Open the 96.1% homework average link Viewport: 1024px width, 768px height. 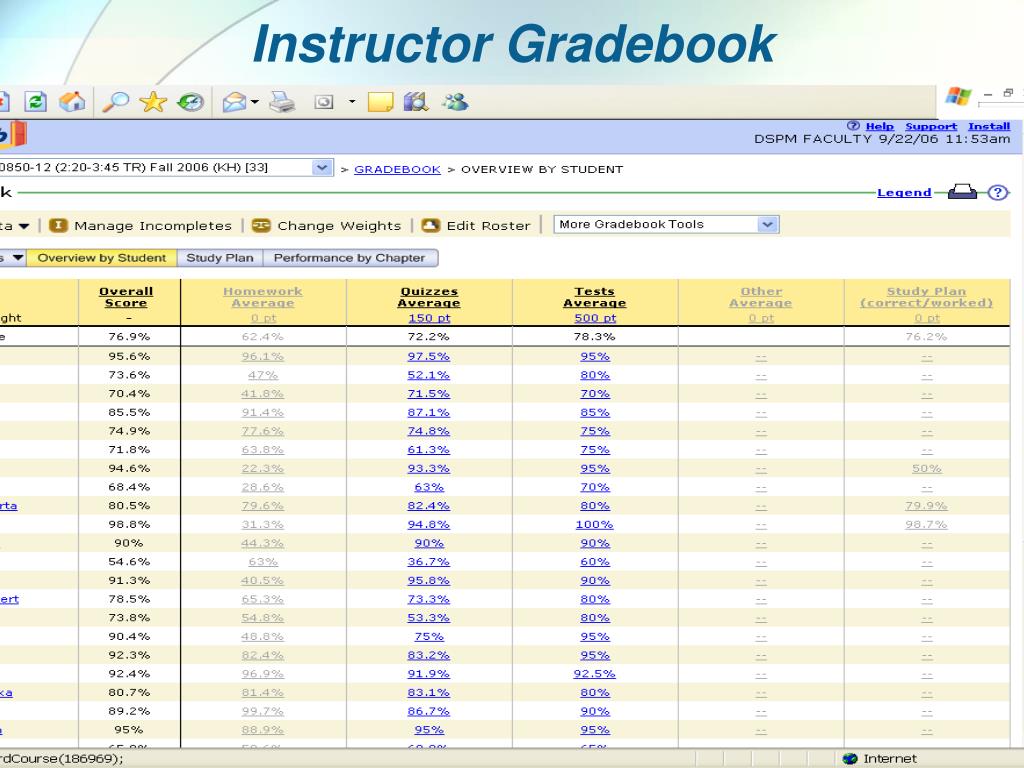(x=263, y=357)
